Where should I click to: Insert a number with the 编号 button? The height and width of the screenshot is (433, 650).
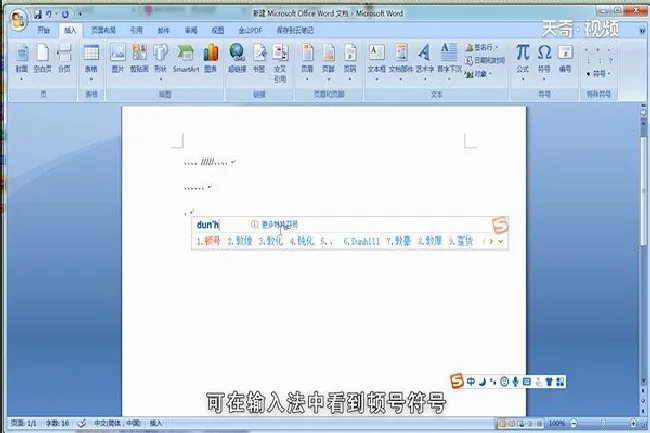pyautogui.click(x=565, y=58)
